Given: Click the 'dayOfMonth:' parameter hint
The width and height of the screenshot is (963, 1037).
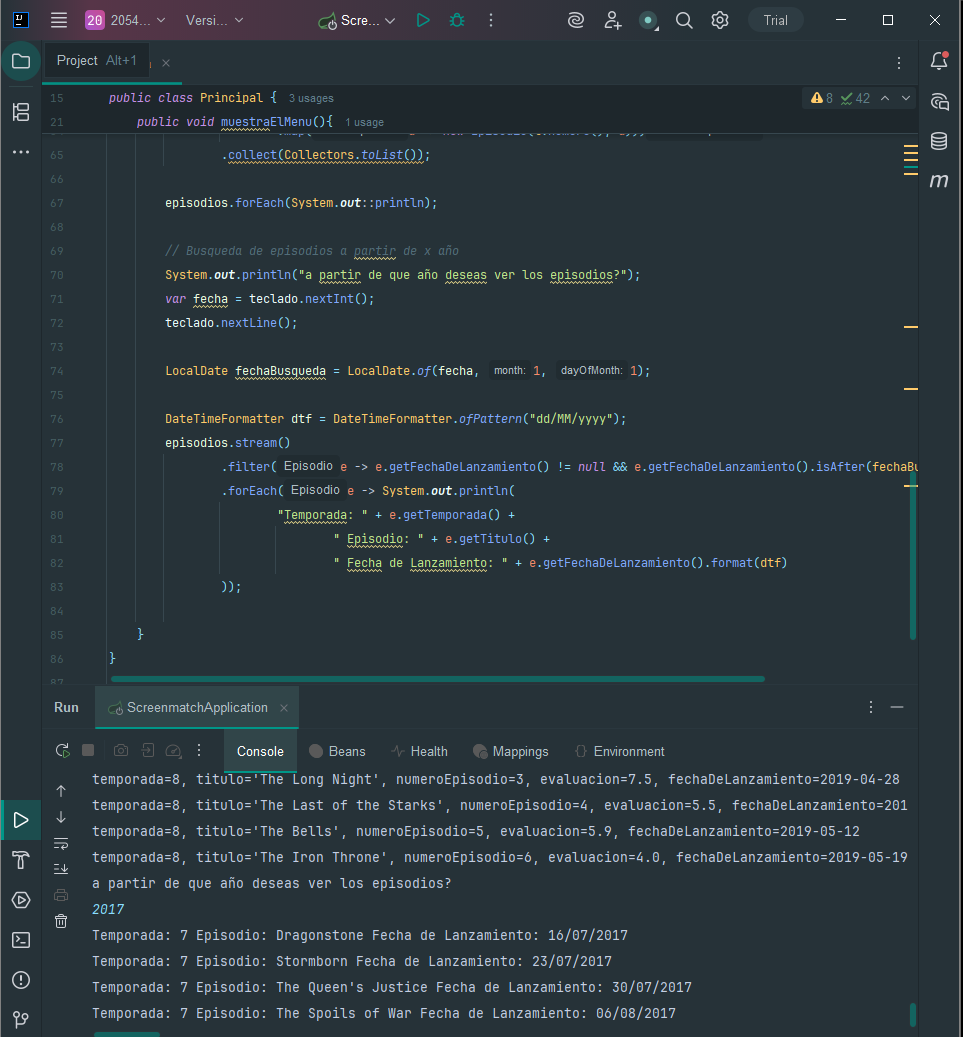Looking at the screenshot, I should [591, 371].
